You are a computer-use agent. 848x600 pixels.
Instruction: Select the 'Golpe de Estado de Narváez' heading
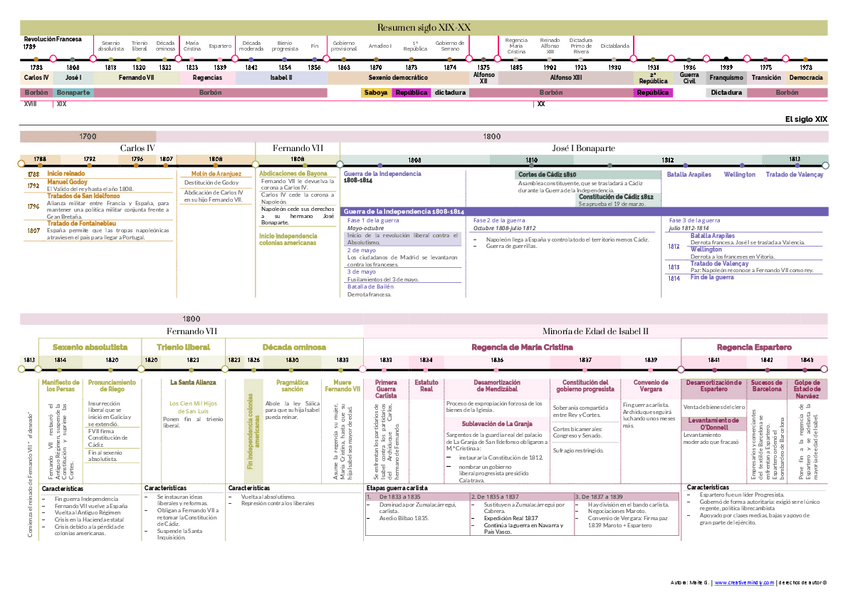[806, 389]
